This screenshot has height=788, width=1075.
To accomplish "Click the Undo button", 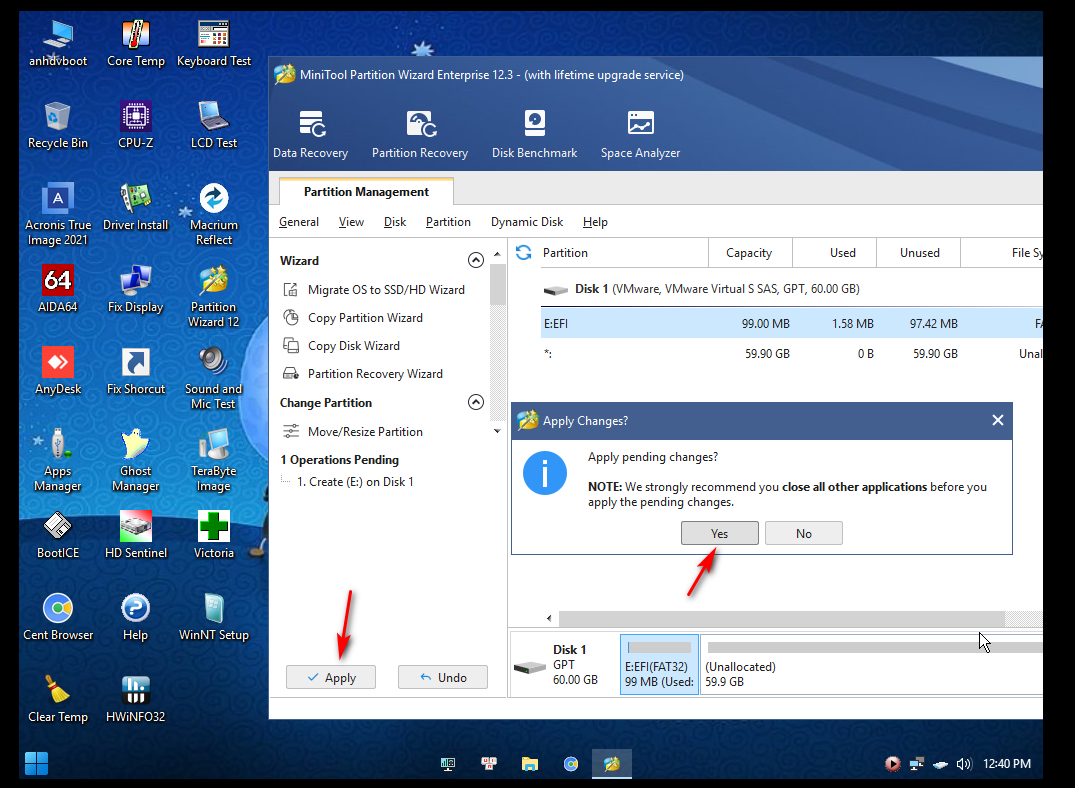I will click(443, 677).
